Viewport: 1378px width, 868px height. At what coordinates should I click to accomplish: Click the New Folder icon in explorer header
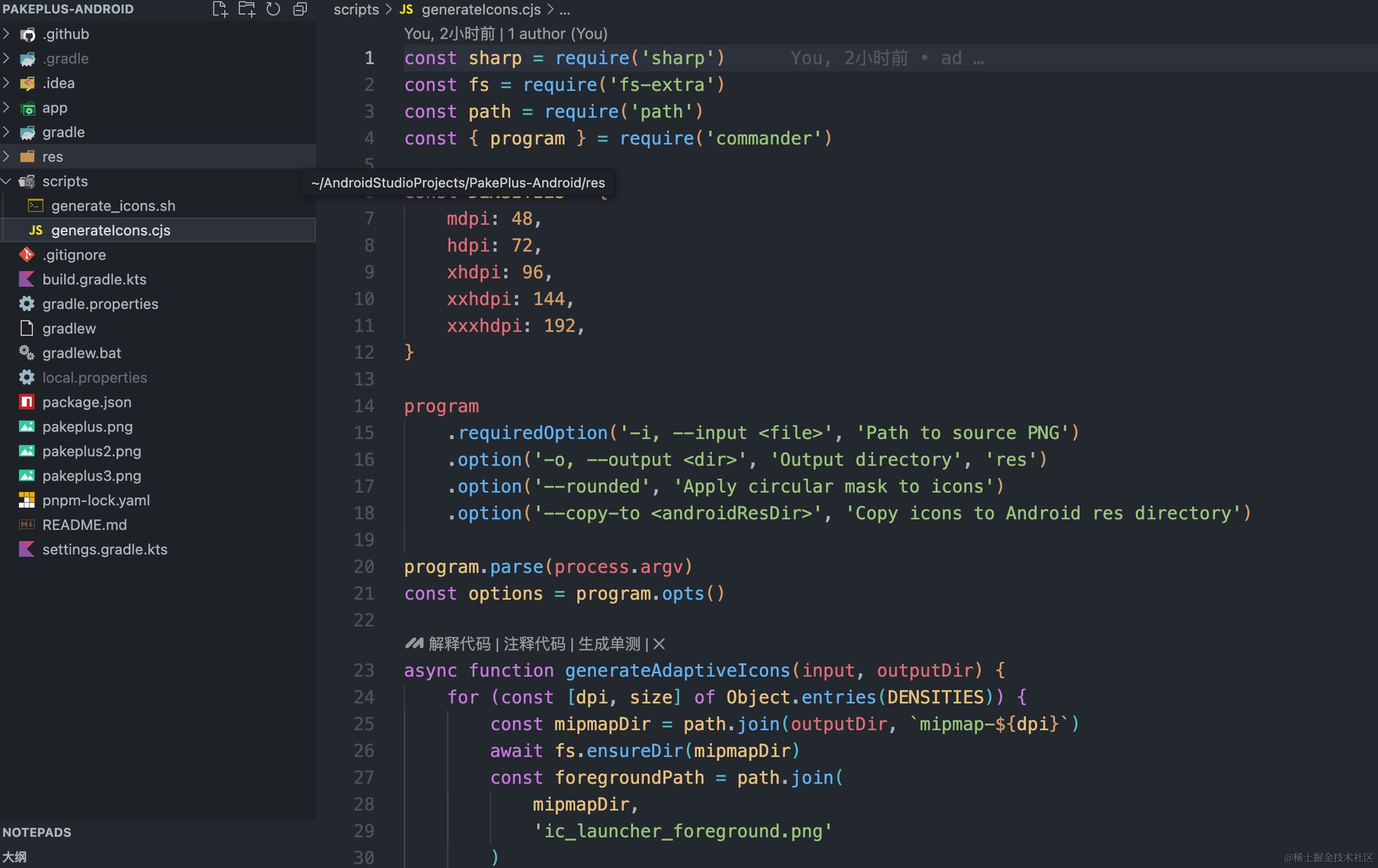click(247, 9)
